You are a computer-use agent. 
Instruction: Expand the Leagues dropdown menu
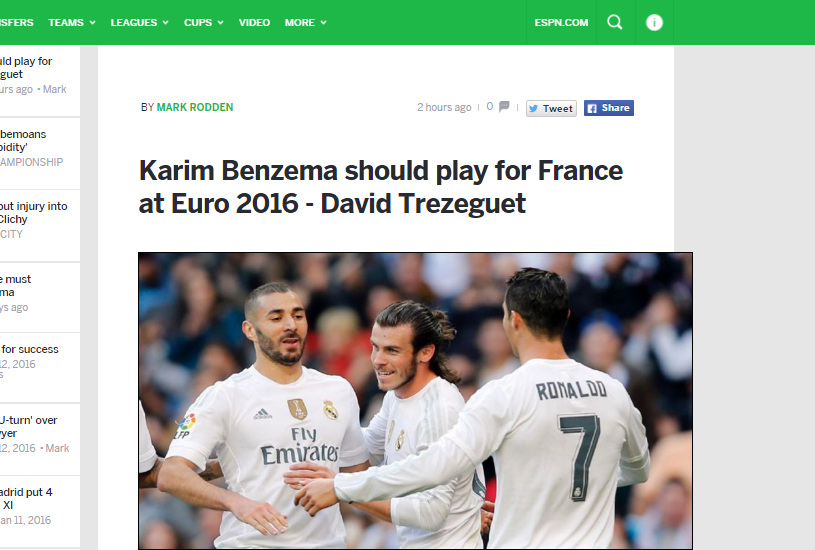139,22
